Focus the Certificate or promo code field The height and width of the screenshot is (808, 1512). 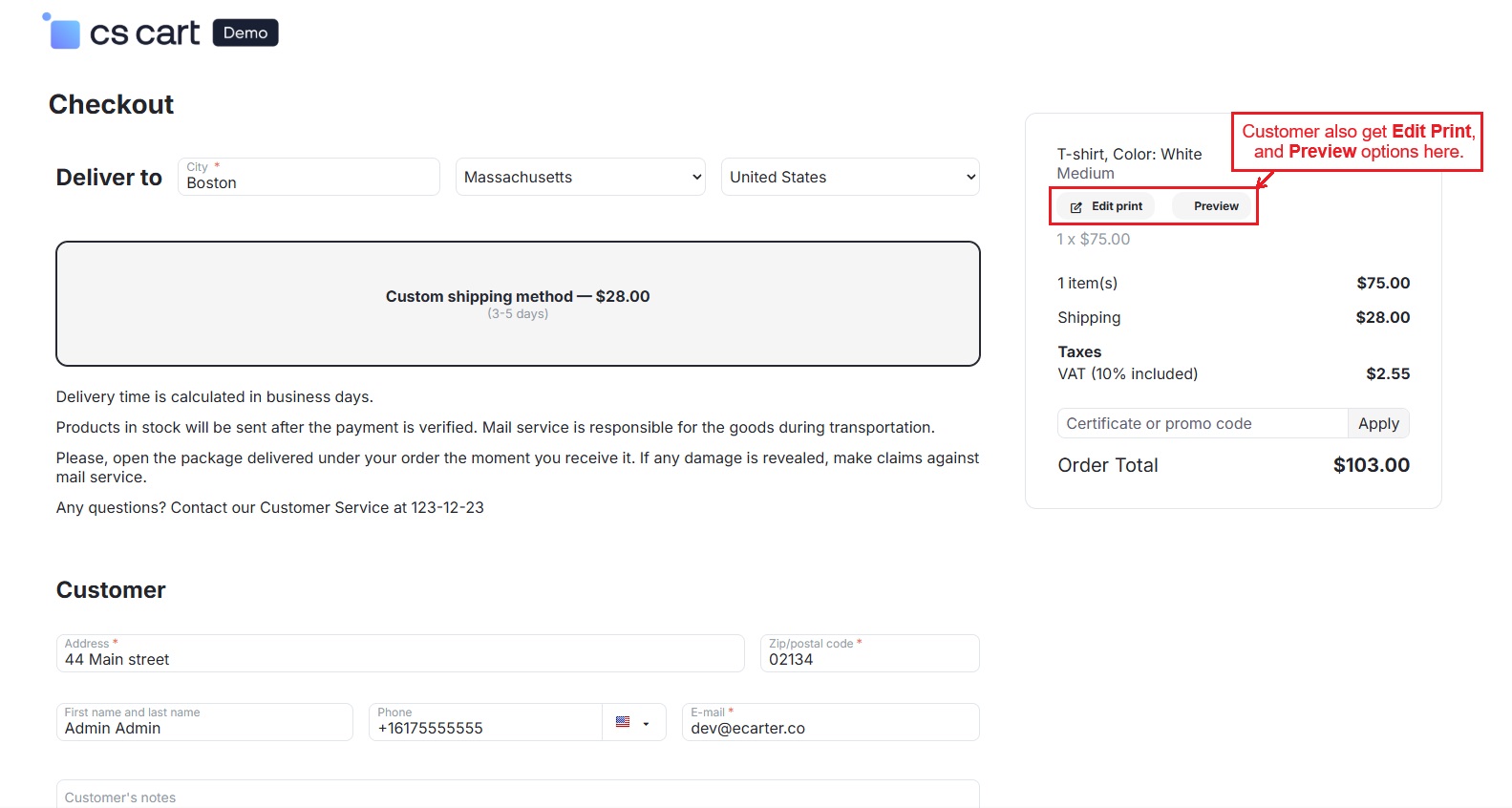(1202, 424)
